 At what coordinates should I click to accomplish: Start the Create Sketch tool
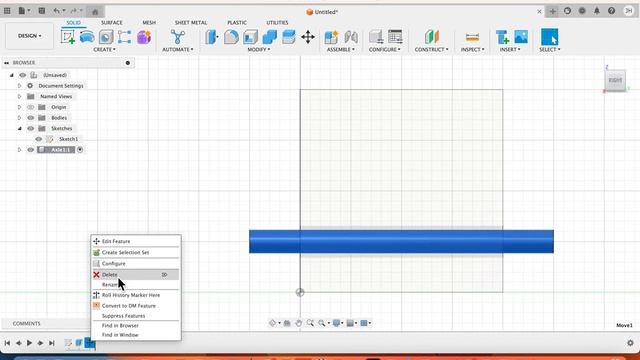[68, 37]
